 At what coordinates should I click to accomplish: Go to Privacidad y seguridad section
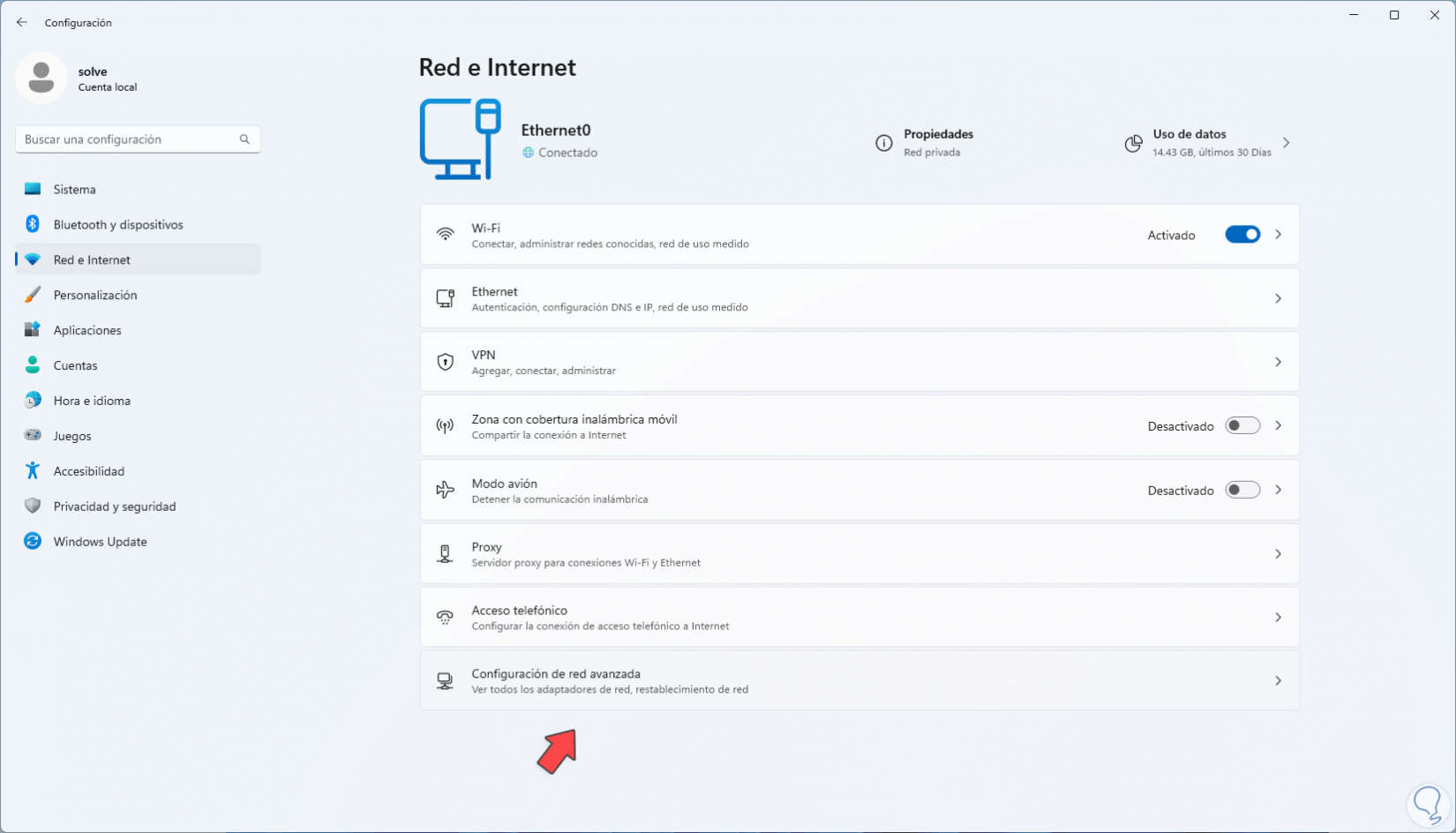point(115,507)
